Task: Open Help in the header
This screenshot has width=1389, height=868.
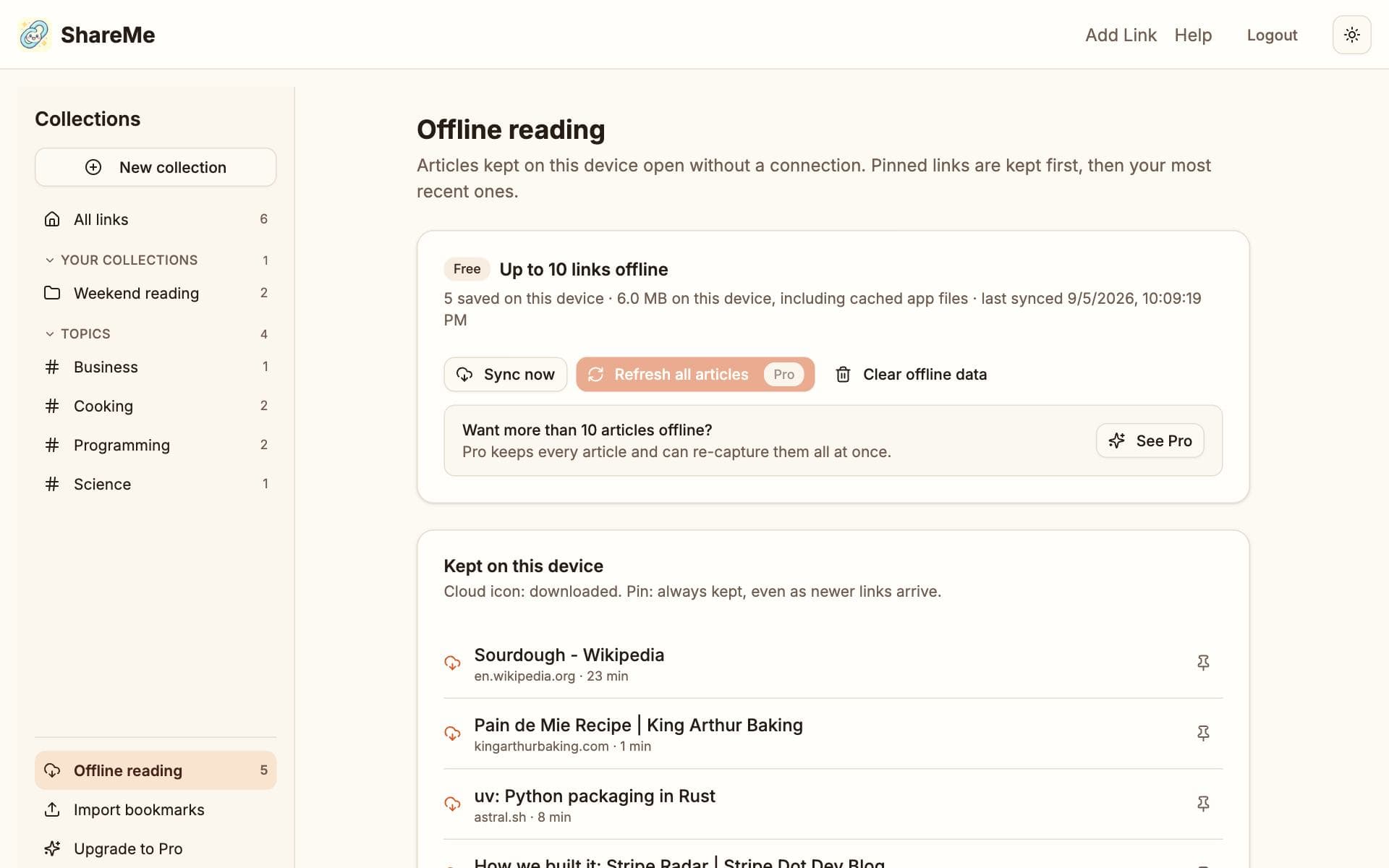Action: click(1193, 35)
